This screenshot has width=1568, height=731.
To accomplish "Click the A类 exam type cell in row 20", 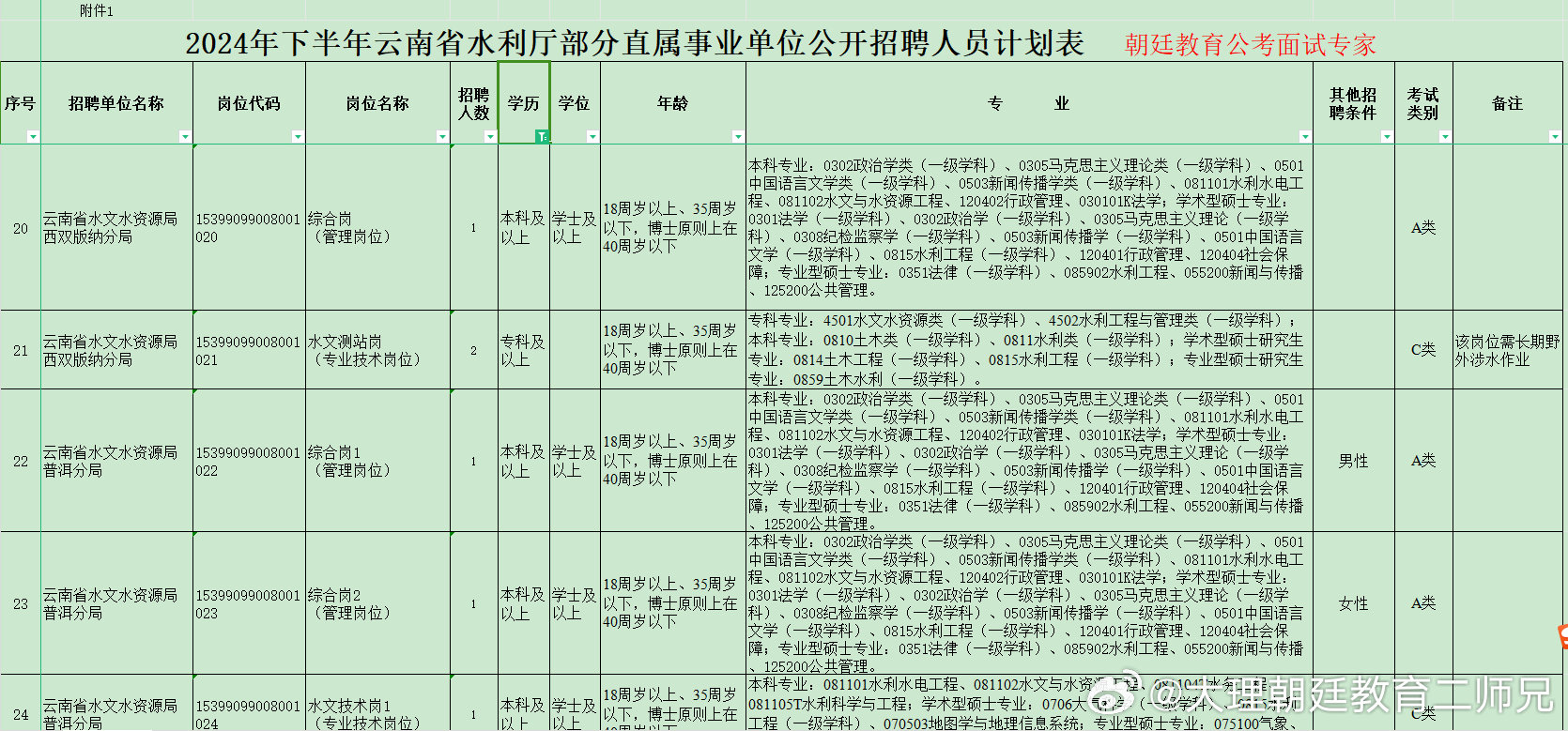I will point(1423,228).
